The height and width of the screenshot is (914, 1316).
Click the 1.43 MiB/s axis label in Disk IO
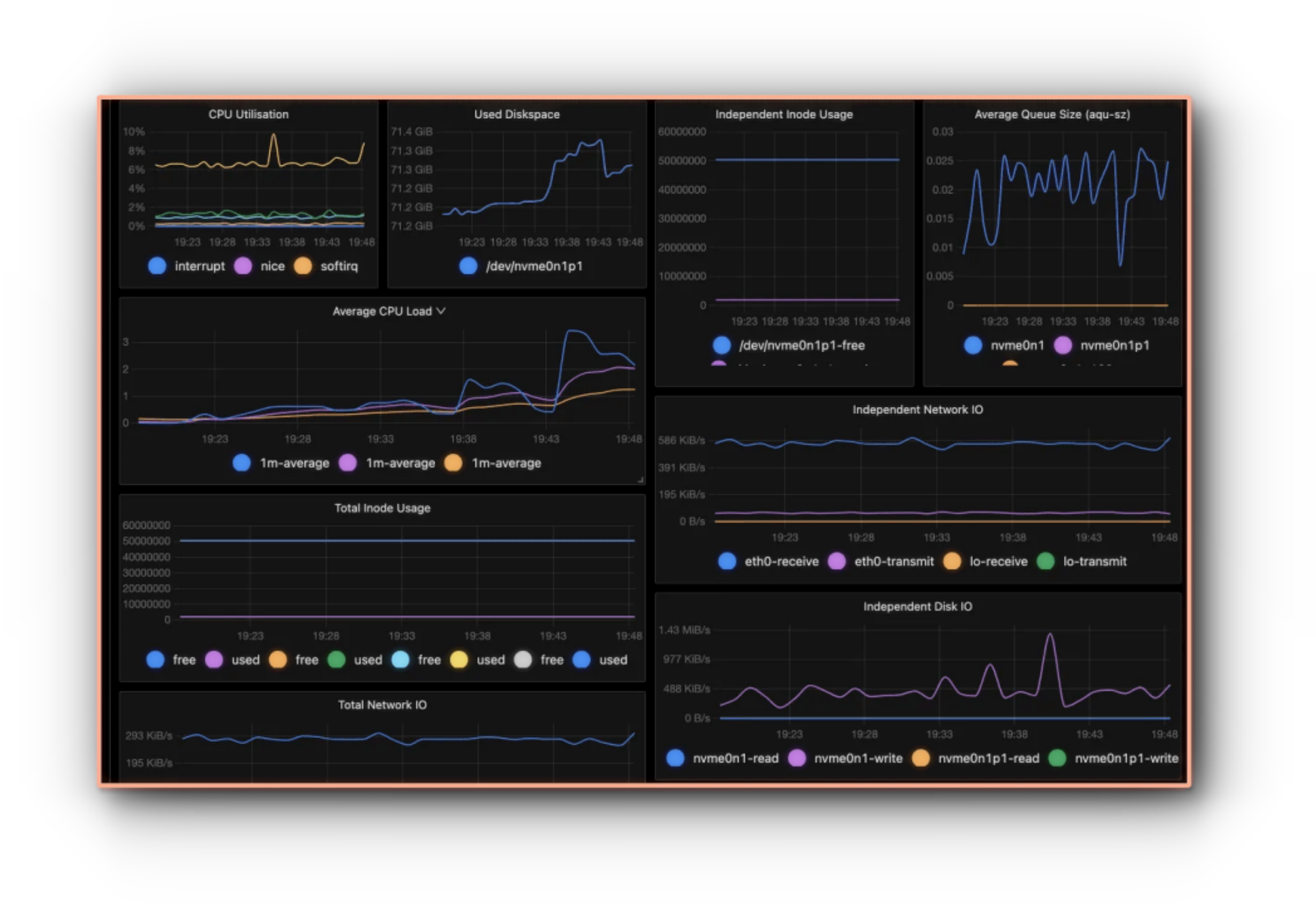click(684, 630)
